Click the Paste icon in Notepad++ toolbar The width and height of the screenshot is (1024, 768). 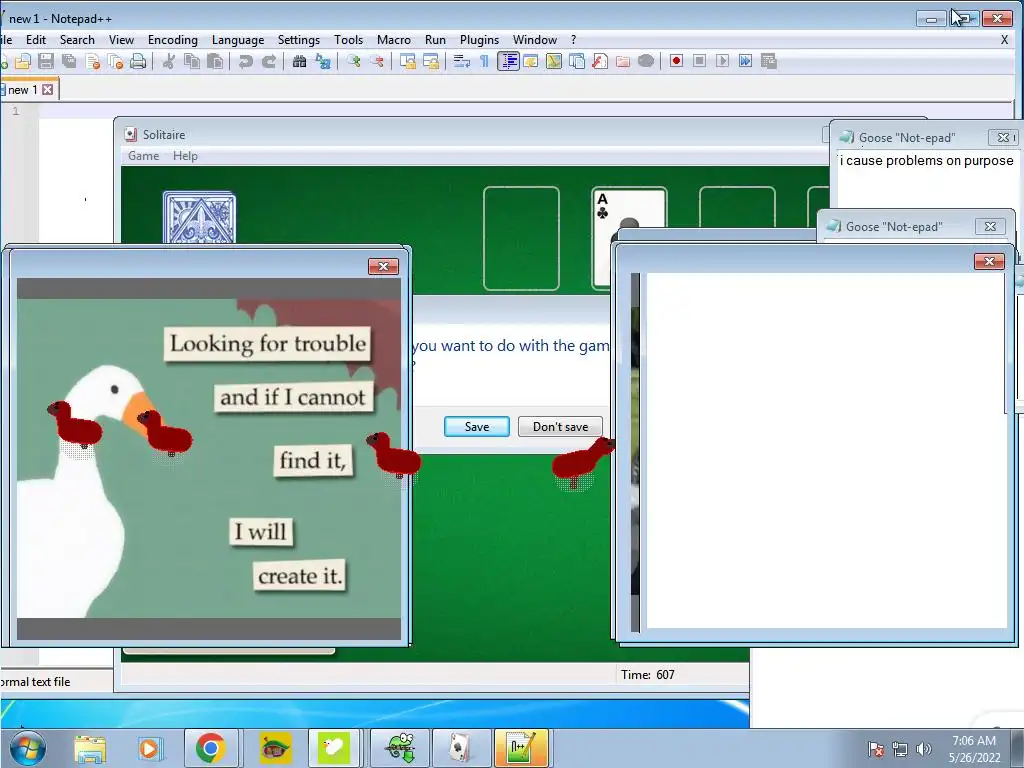coord(215,61)
